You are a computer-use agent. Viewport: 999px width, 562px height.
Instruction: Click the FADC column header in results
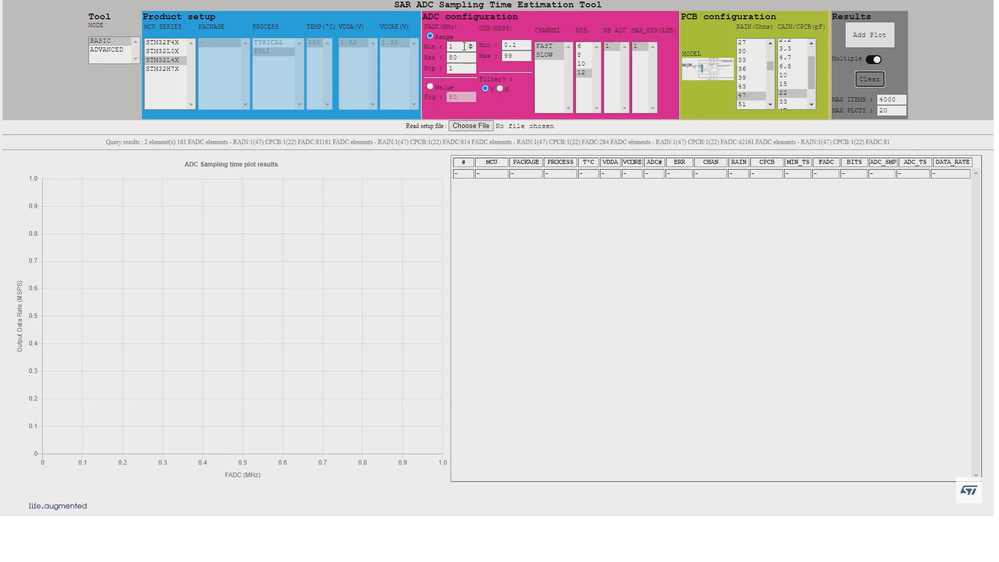pos(826,162)
